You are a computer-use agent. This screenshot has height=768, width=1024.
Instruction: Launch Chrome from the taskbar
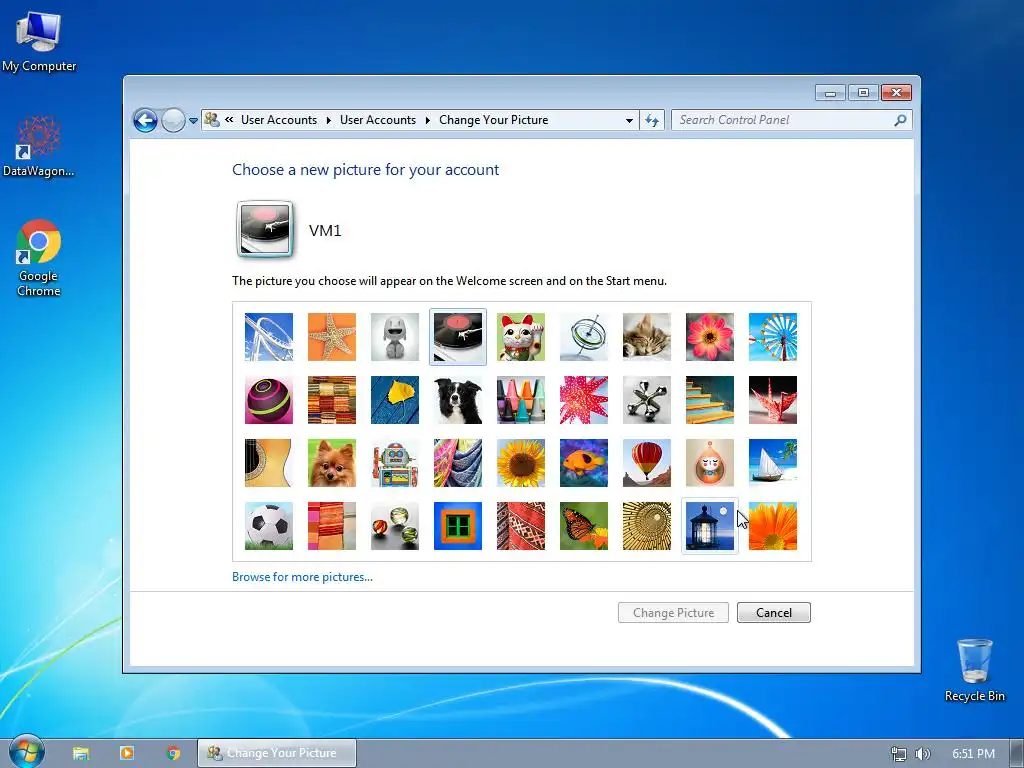173,753
